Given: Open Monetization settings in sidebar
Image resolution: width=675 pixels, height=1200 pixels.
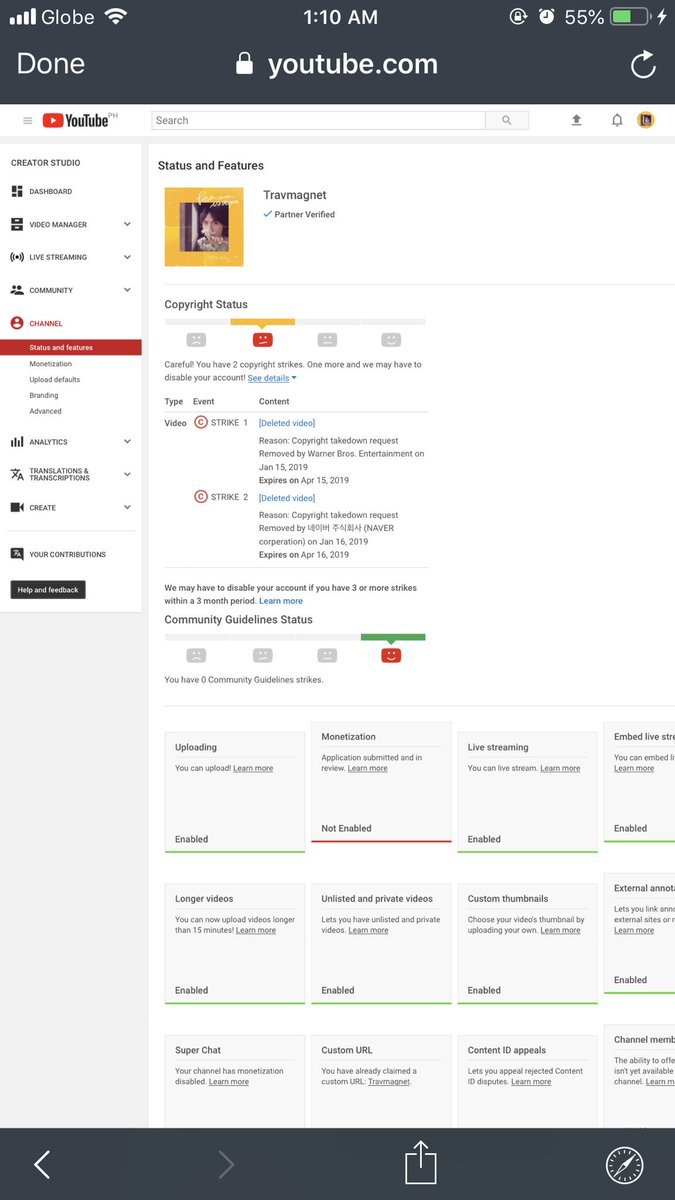Looking at the screenshot, I should 51,364.
